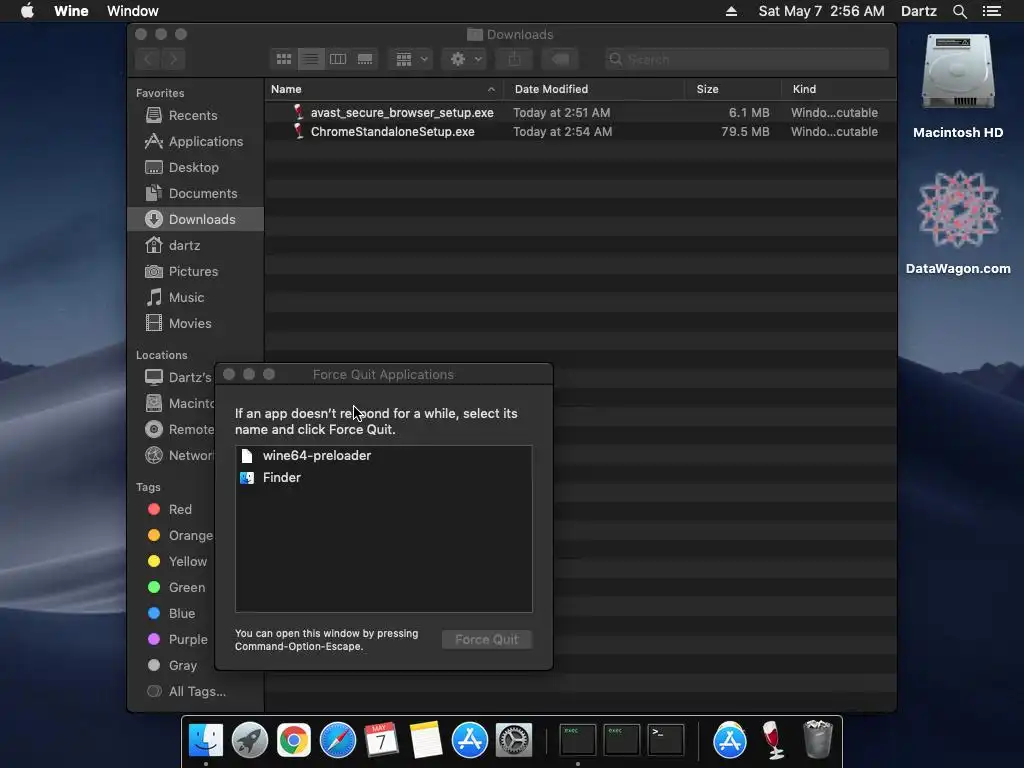The image size is (1024, 768).
Task: Sort files by the Date Modified column header
Action: pos(594,89)
